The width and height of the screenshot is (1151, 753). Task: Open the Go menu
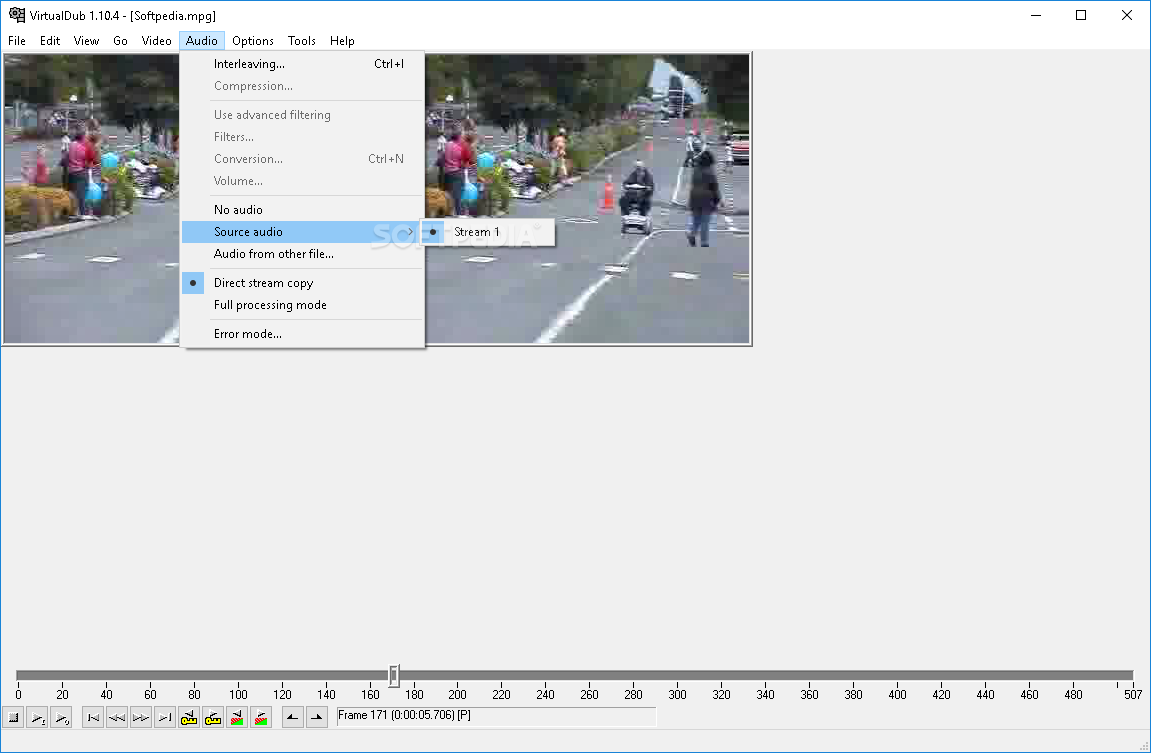click(x=120, y=40)
